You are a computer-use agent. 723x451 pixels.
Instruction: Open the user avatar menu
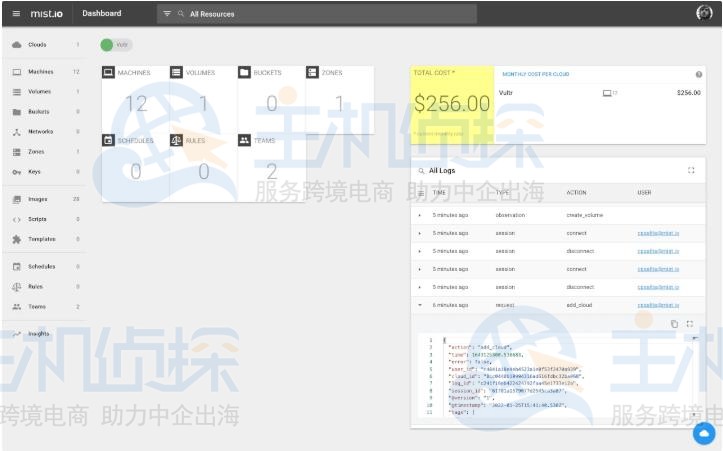point(704,12)
